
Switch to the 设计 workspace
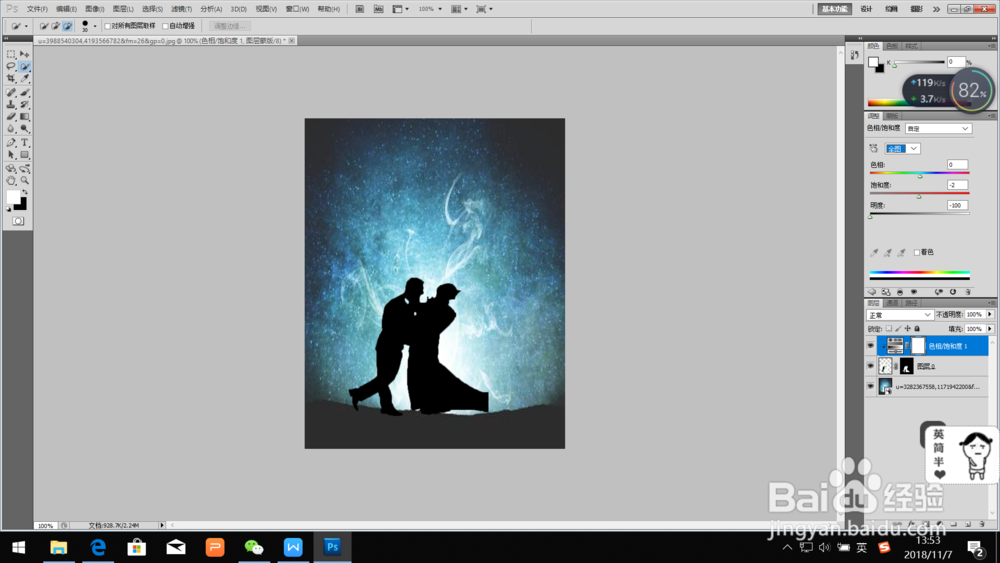click(866, 9)
